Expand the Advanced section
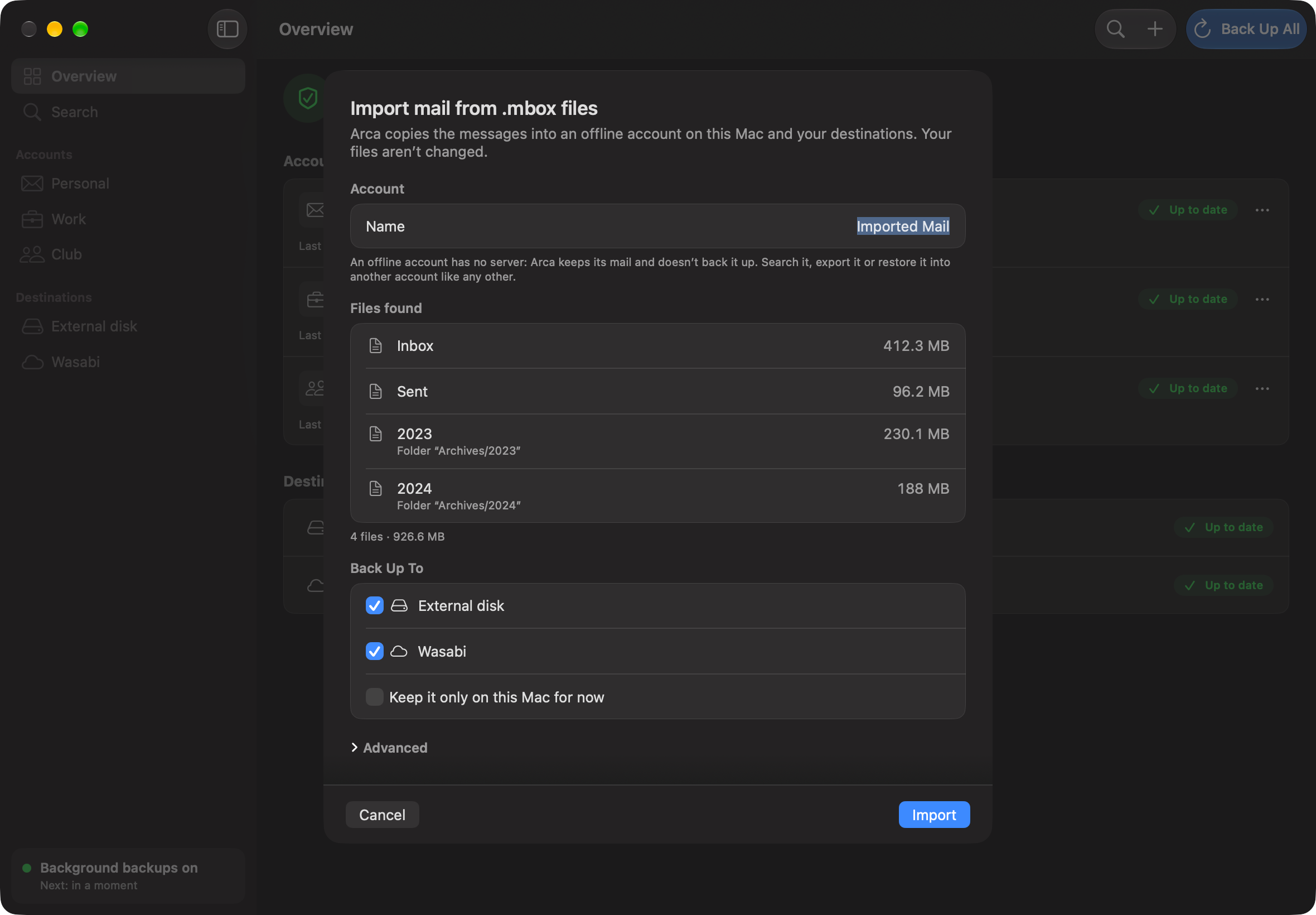 click(389, 748)
